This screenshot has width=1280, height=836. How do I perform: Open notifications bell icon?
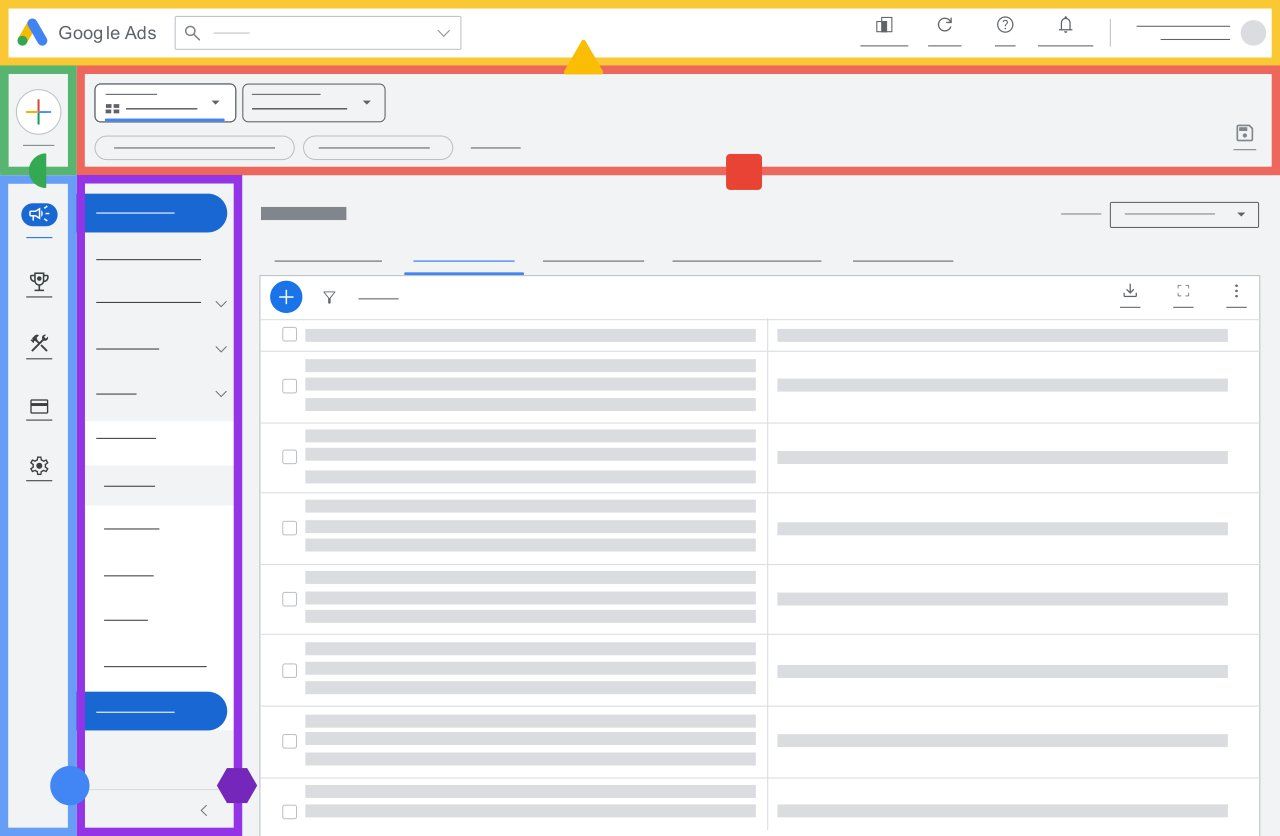(1065, 25)
